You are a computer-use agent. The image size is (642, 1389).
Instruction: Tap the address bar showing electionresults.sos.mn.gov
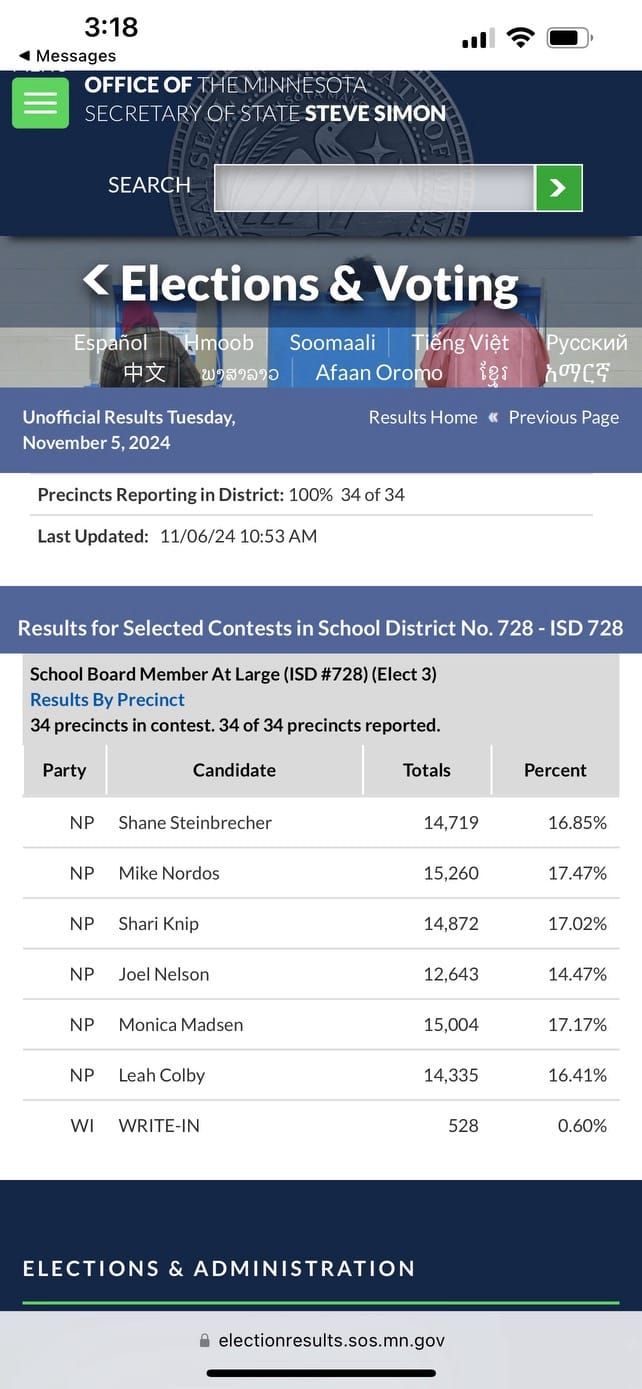[330, 1340]
